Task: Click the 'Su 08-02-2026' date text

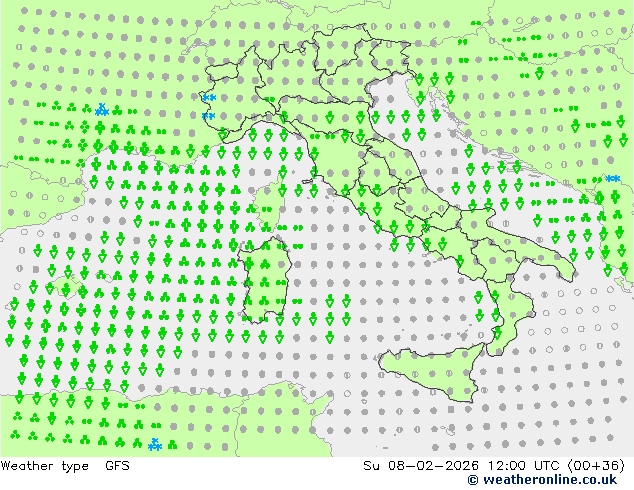Action: coord(421,466)
